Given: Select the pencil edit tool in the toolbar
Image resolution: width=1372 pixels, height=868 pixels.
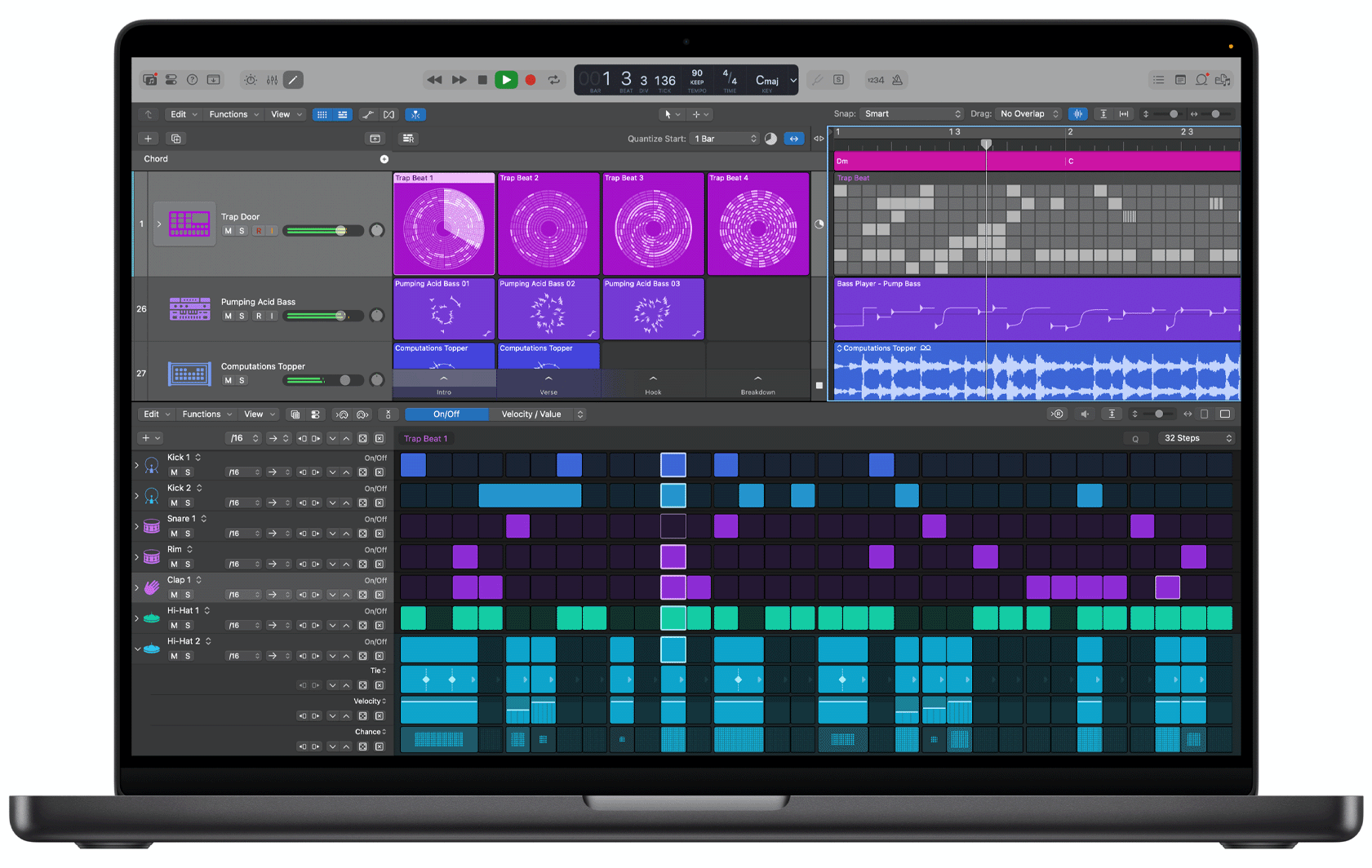Looking at the screenshot, I should [x=292, y=79].
